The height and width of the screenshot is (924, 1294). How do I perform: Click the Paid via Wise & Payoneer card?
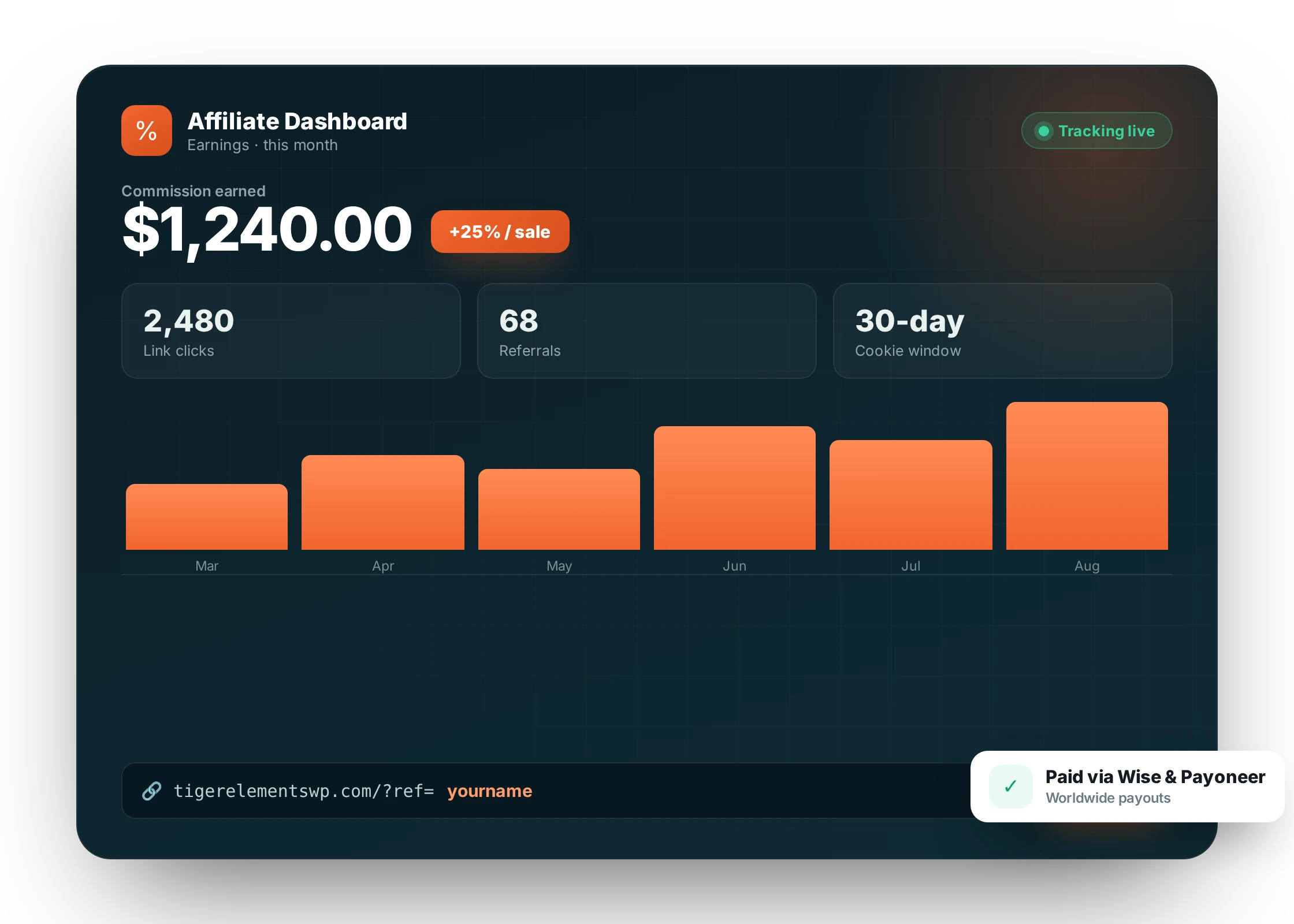tap(1128, 787)
